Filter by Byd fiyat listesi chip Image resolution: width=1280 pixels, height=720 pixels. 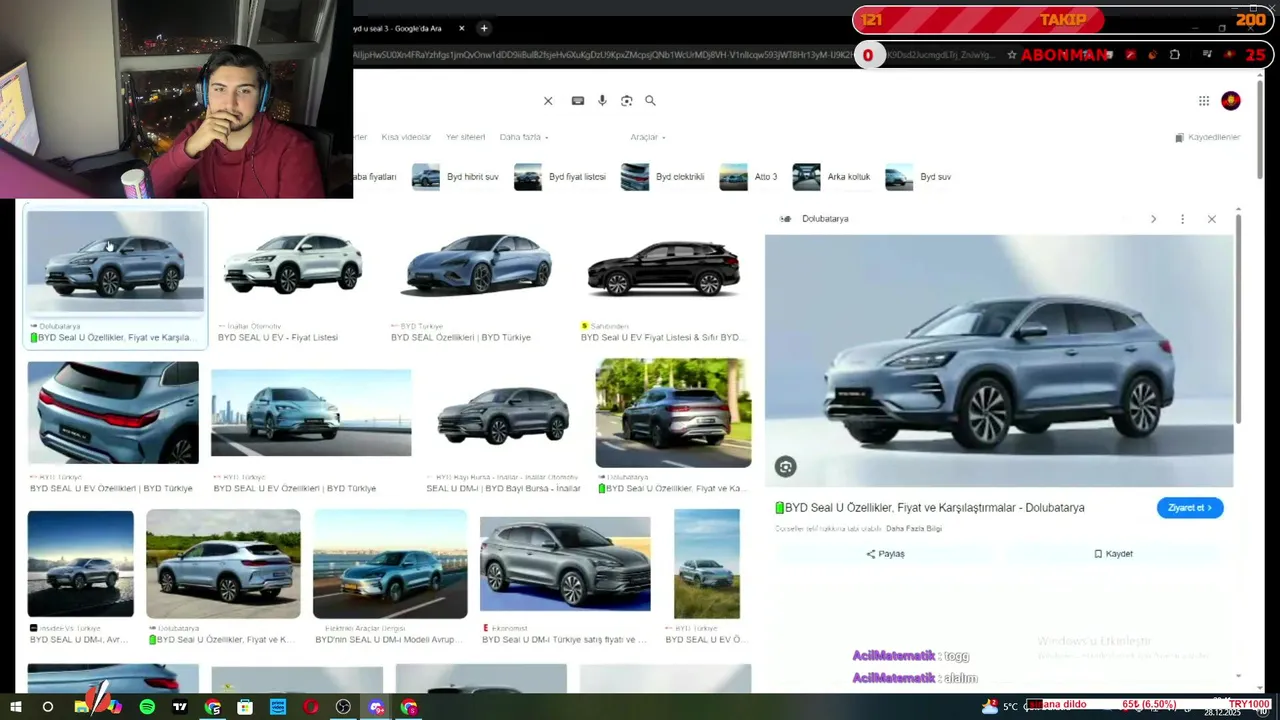click(560, 177)
